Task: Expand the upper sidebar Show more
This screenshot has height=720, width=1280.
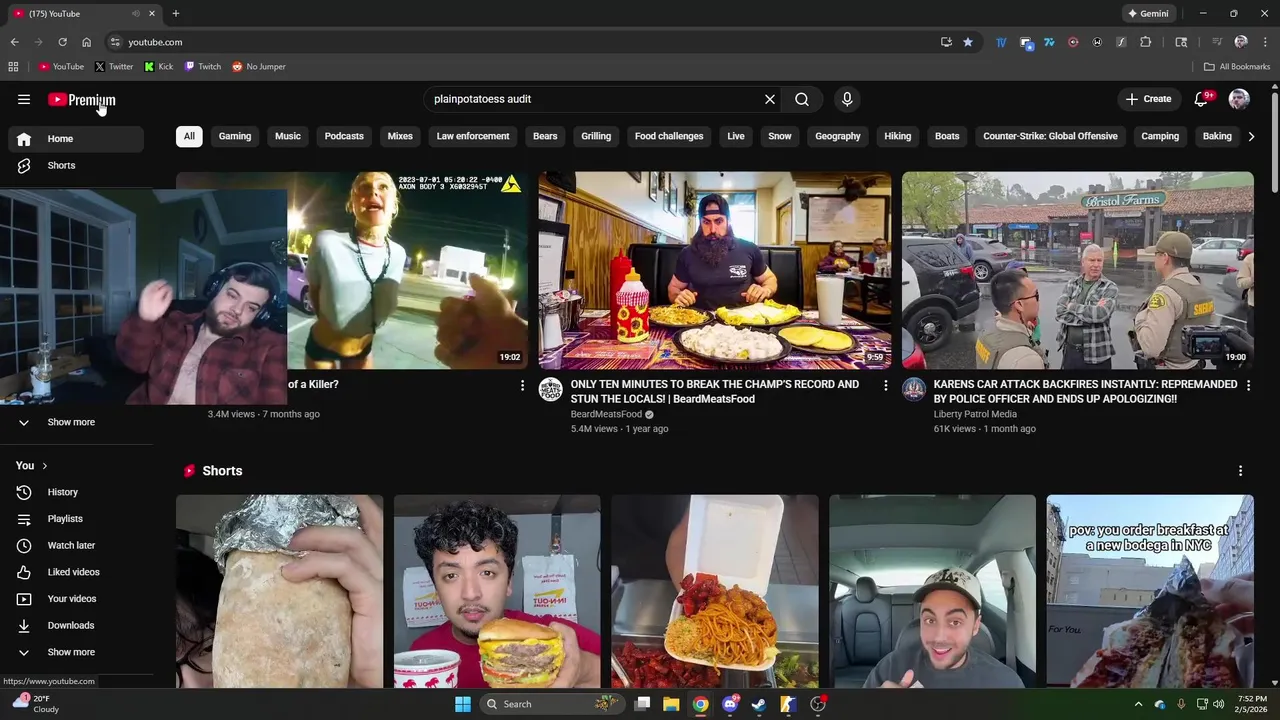Action: click(76, 422)
